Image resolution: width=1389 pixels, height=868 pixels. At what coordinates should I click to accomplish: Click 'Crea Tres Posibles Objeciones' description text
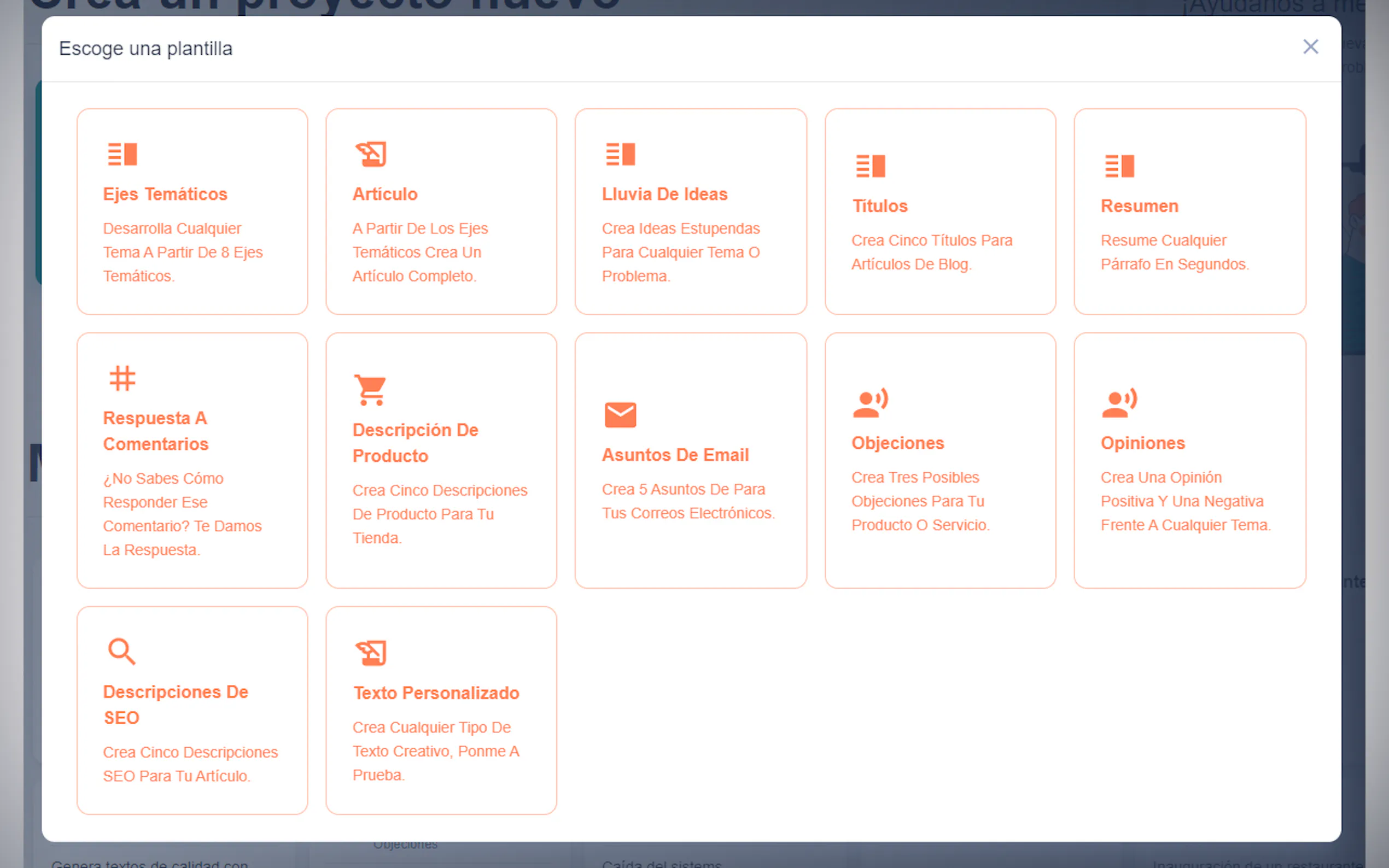click(x=920, y=501)
